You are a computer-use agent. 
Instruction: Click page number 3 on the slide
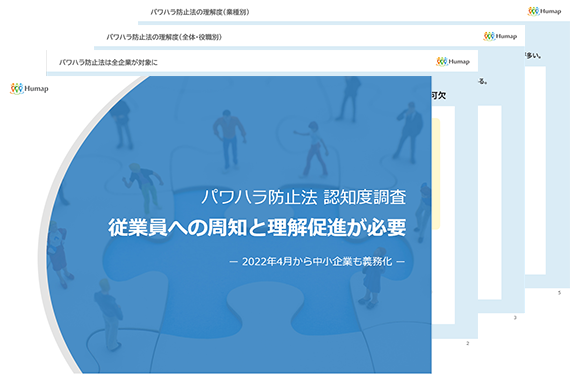(x=515, y=318)
